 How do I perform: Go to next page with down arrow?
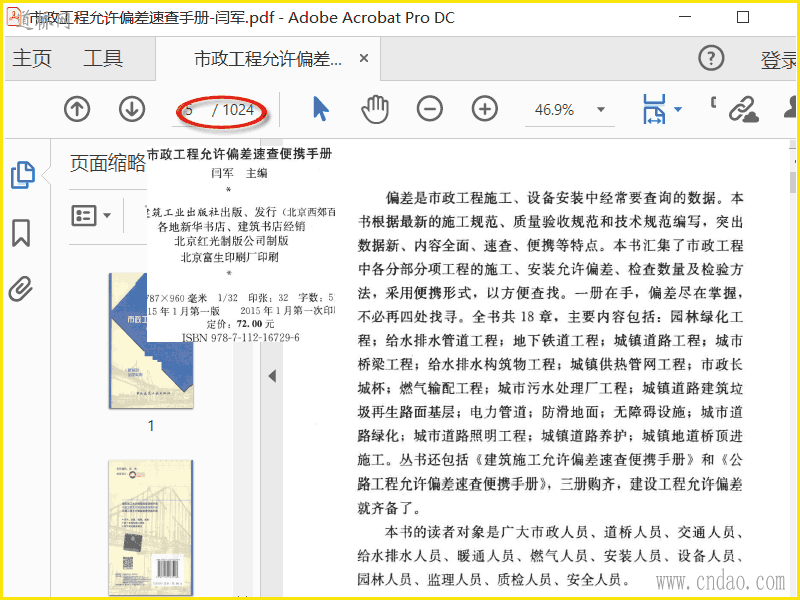click(132, 109)
